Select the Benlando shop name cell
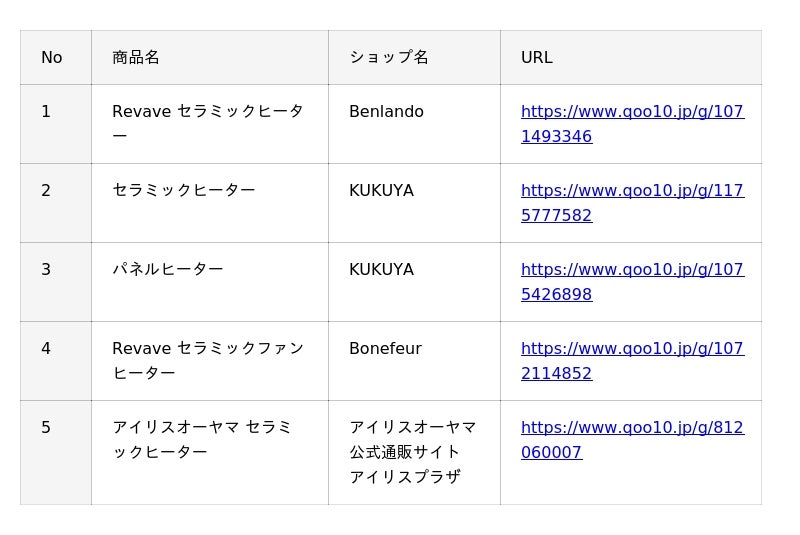This screenshot has height=535, width=800. 386,112
